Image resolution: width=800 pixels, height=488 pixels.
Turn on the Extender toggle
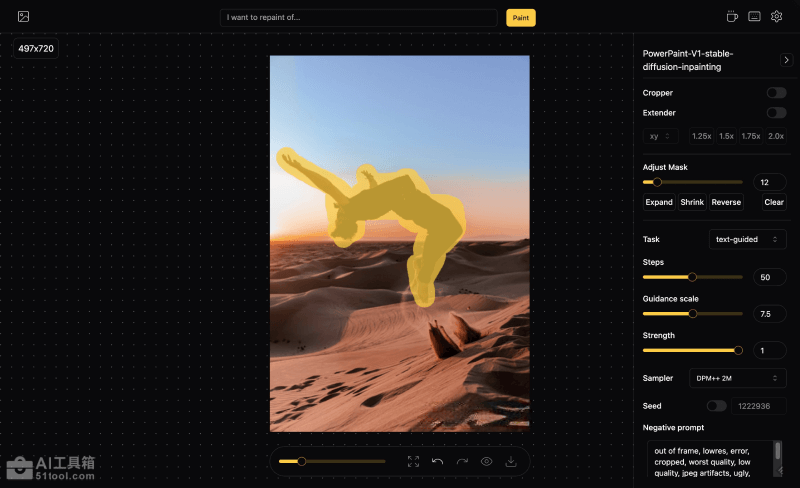[x=776, y=113]
